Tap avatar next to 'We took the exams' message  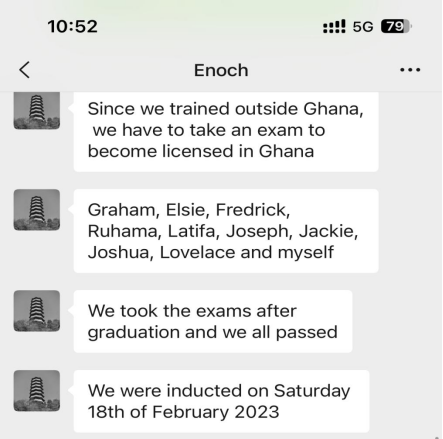click(37, 311)
